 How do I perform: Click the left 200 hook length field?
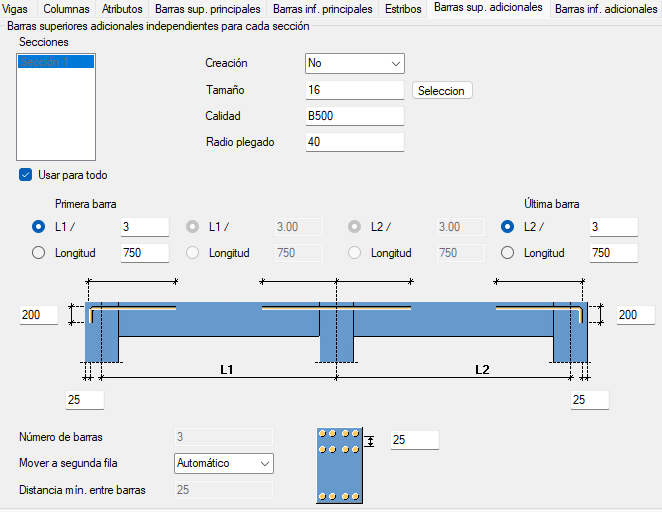(x=38, y=316)
